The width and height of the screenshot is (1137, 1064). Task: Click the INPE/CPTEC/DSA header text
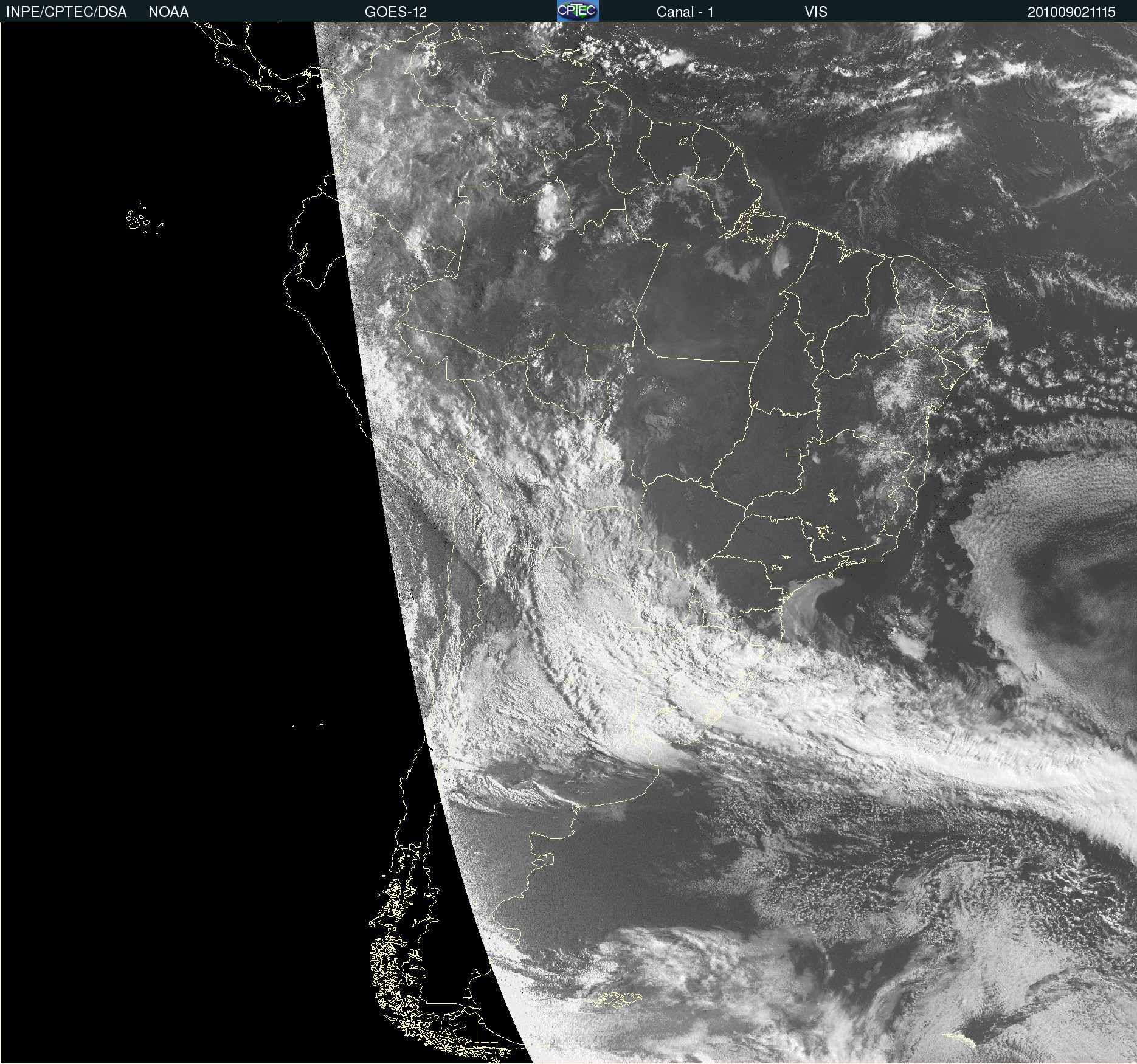coord(66,12)
